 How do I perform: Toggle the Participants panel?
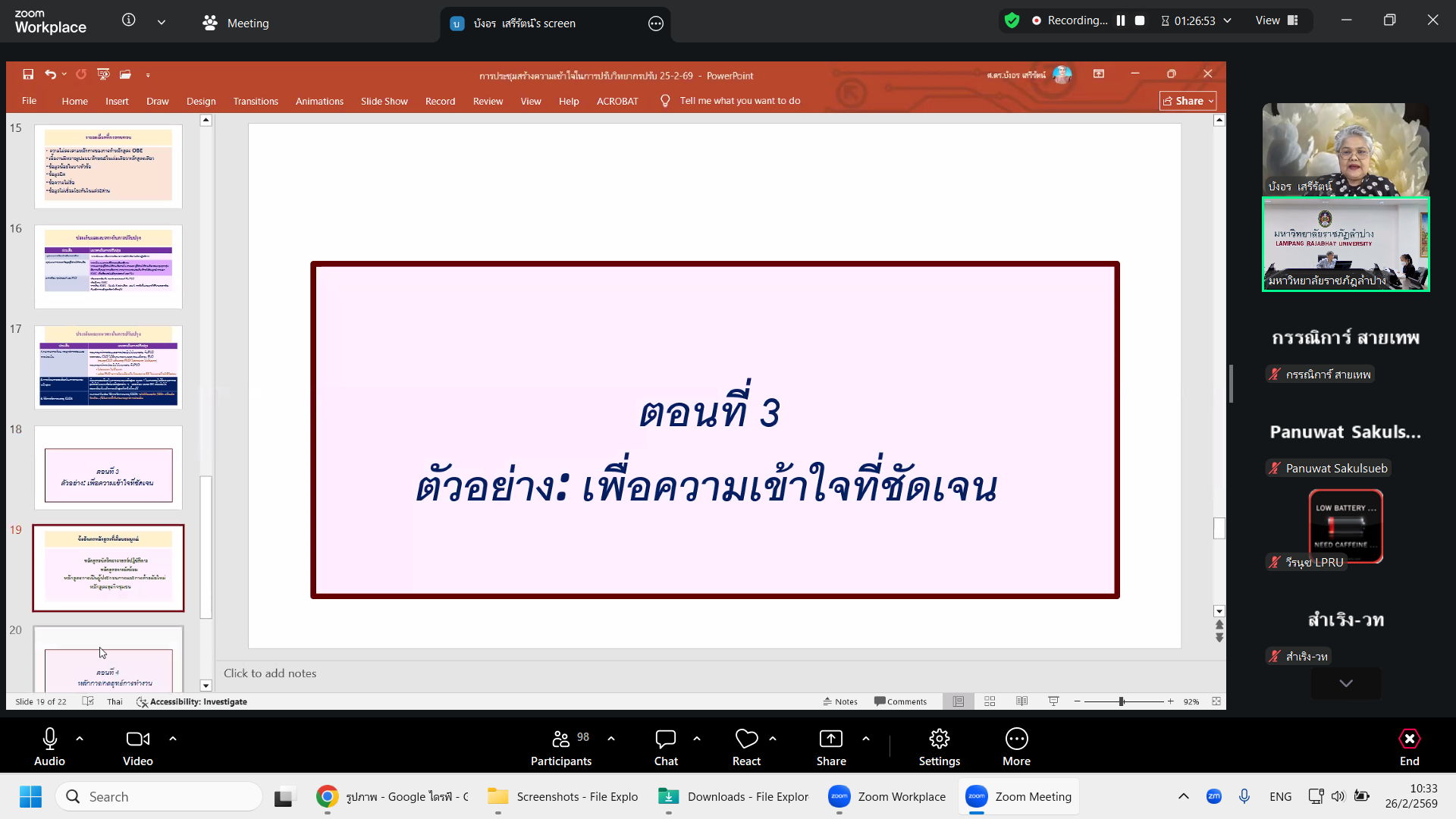pyautogui.click(x=561, y=747)
